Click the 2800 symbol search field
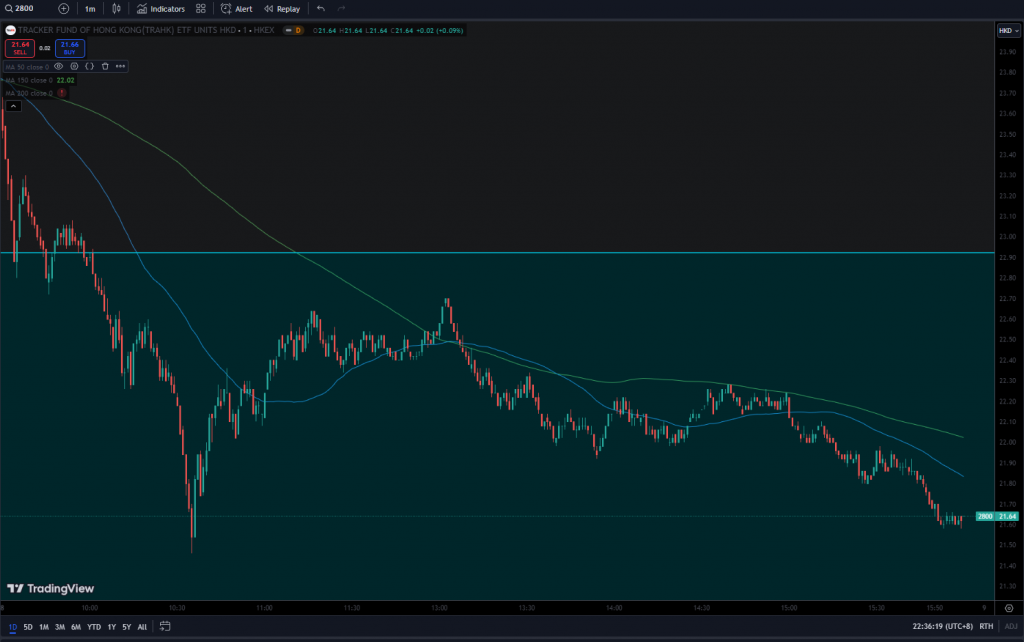 click(x=25, y=8)
